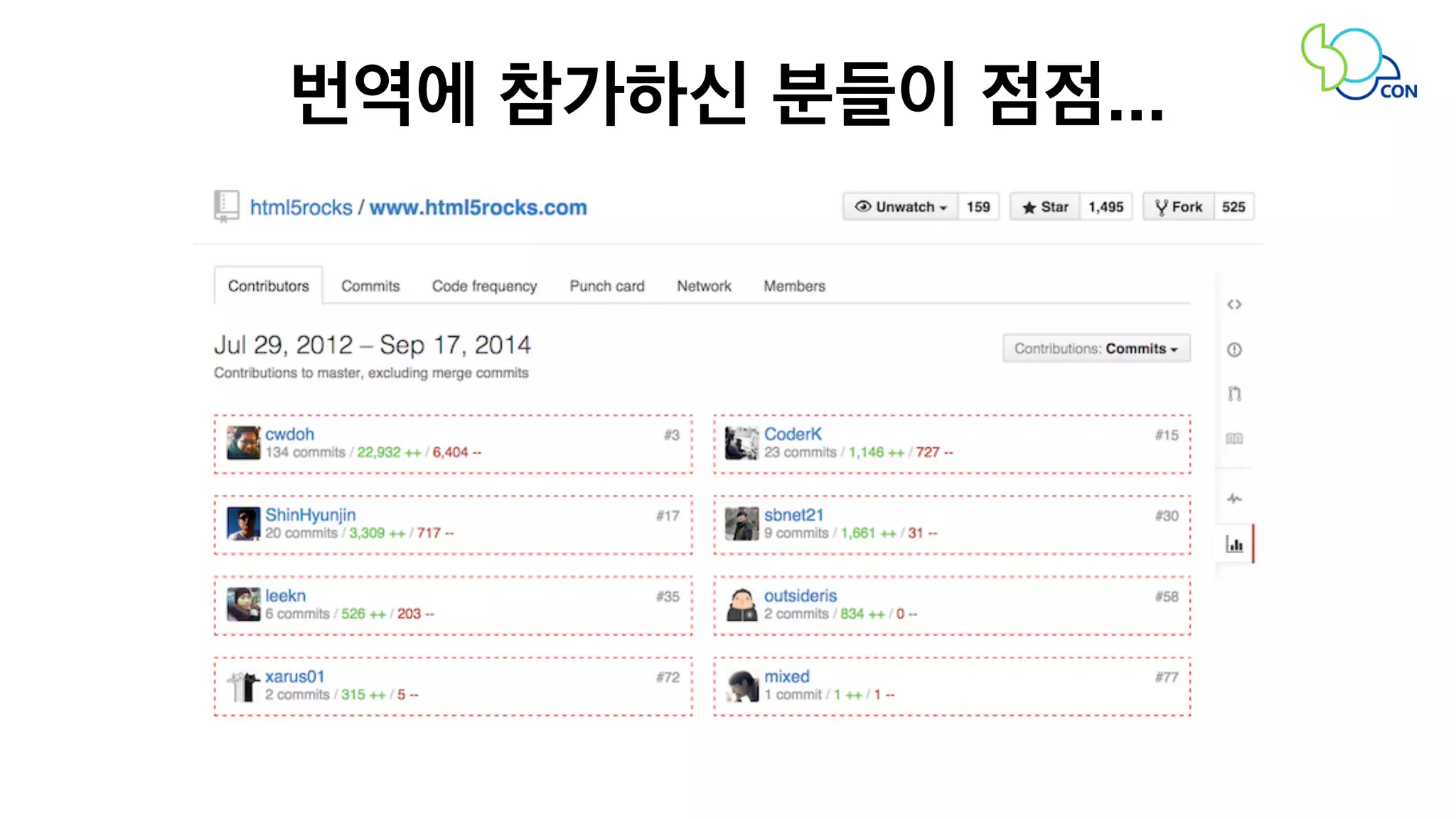Screen dimensions: 1456x819
Task: Open html5rocks owner link
Action: pyautogui.click(x=301, y=208)
